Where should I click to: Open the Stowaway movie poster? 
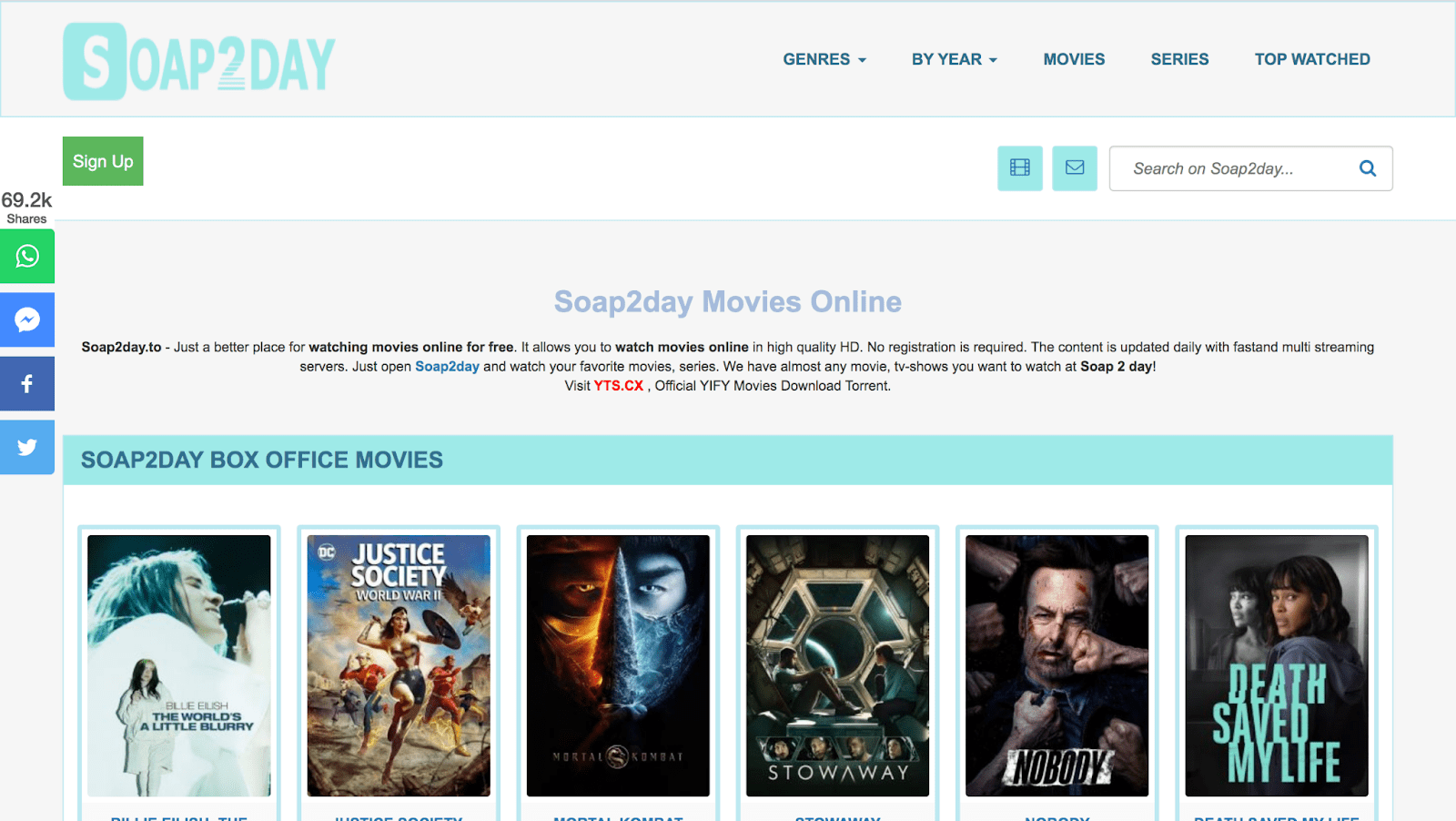tap(837, 665)
